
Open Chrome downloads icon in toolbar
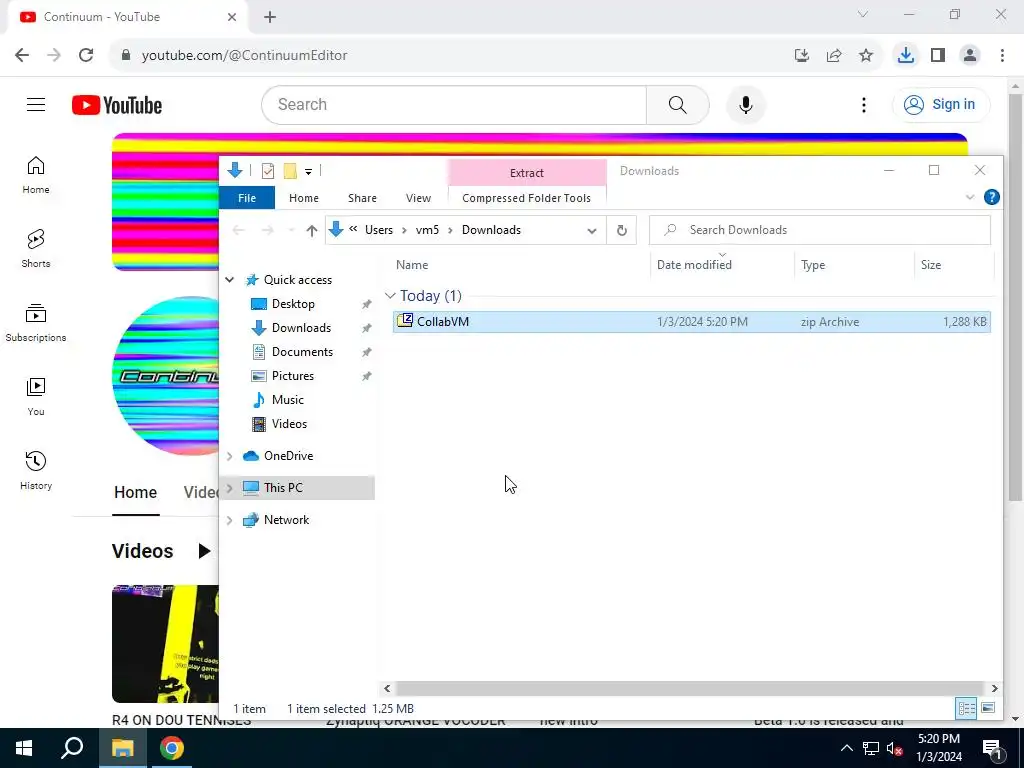click(x=905, y=56)
